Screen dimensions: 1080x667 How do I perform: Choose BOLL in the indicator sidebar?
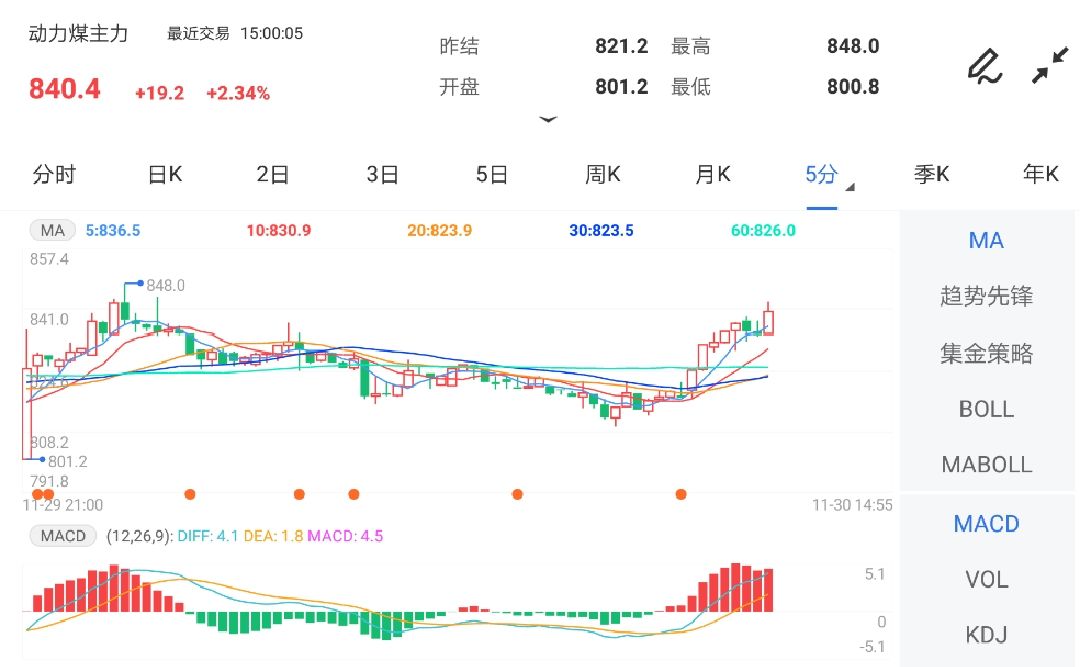click(986, 409)
